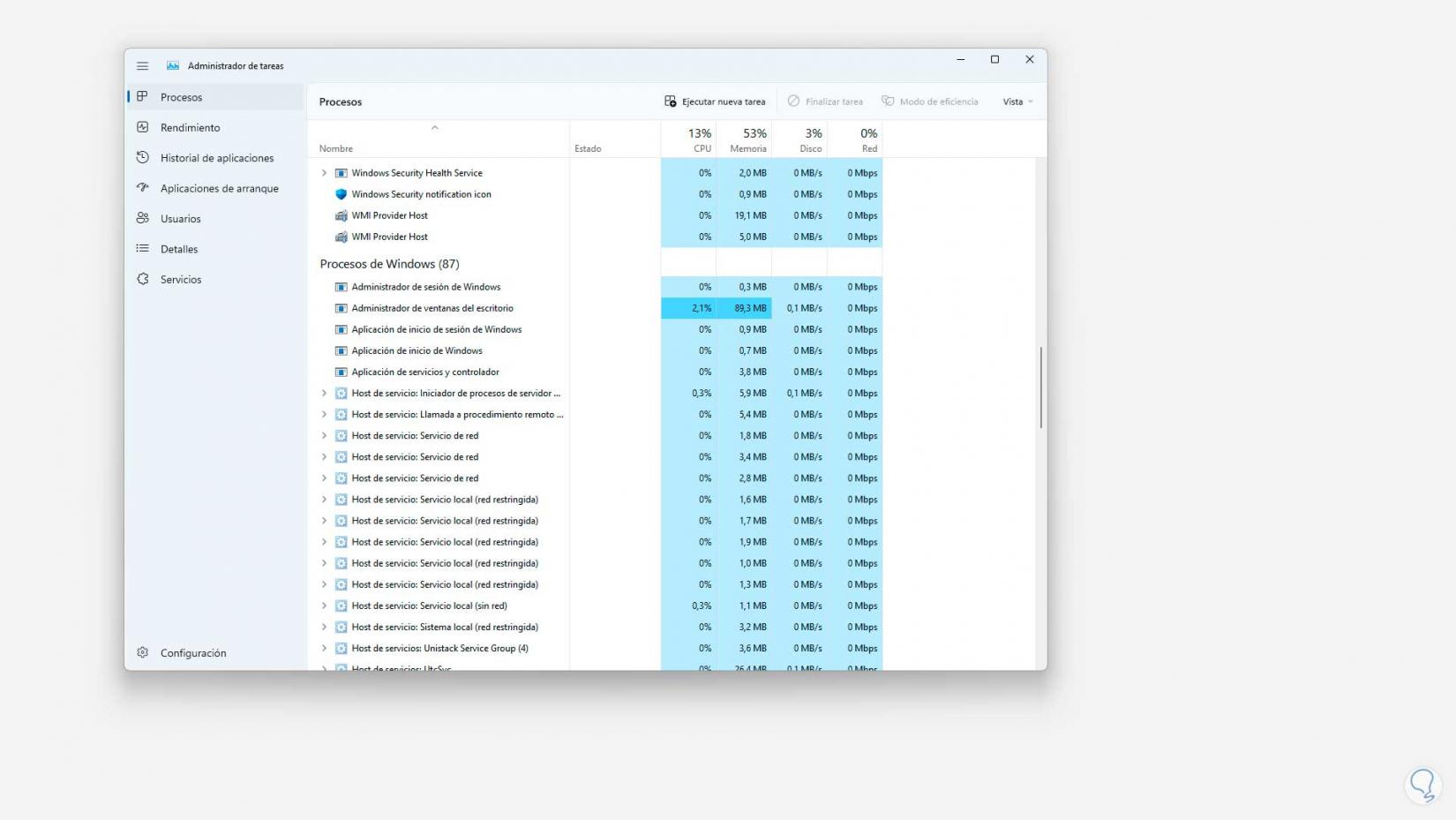Click icon of WMI Provider Host using 5,0 MB
The image size is (1456, 820).
(x=341, y=237)
